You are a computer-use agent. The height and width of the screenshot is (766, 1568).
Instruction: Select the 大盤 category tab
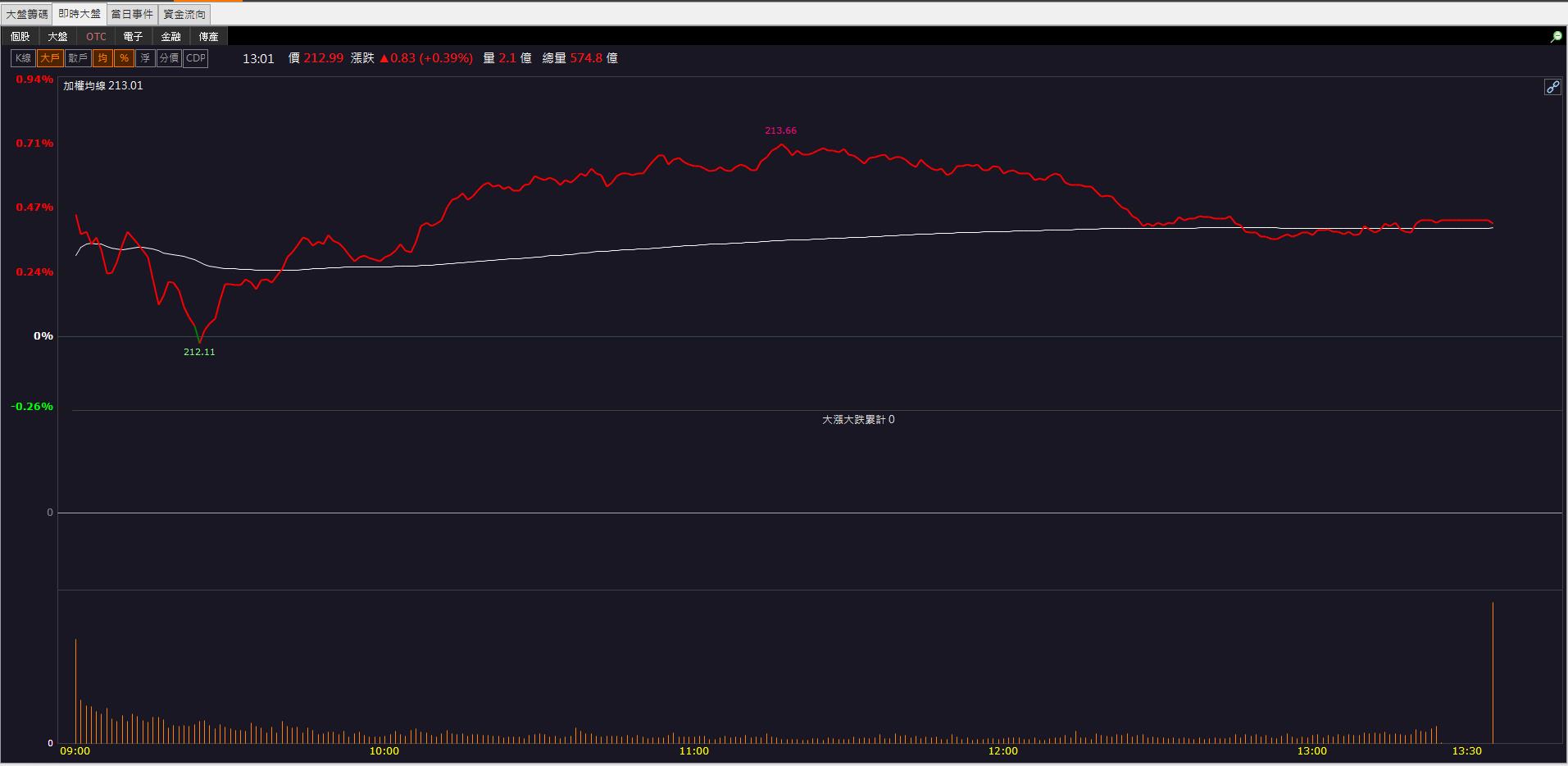[58, 37]
